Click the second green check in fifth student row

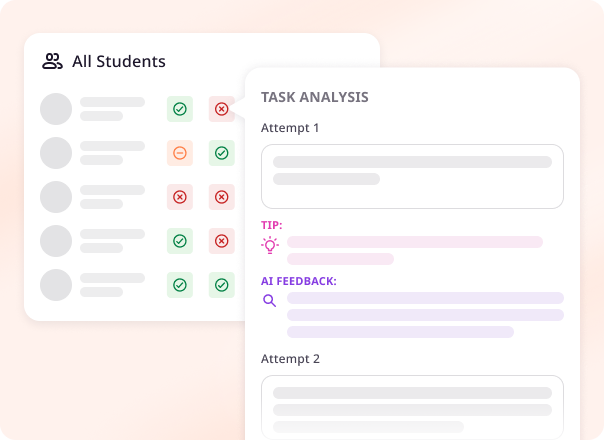point(221,285)
